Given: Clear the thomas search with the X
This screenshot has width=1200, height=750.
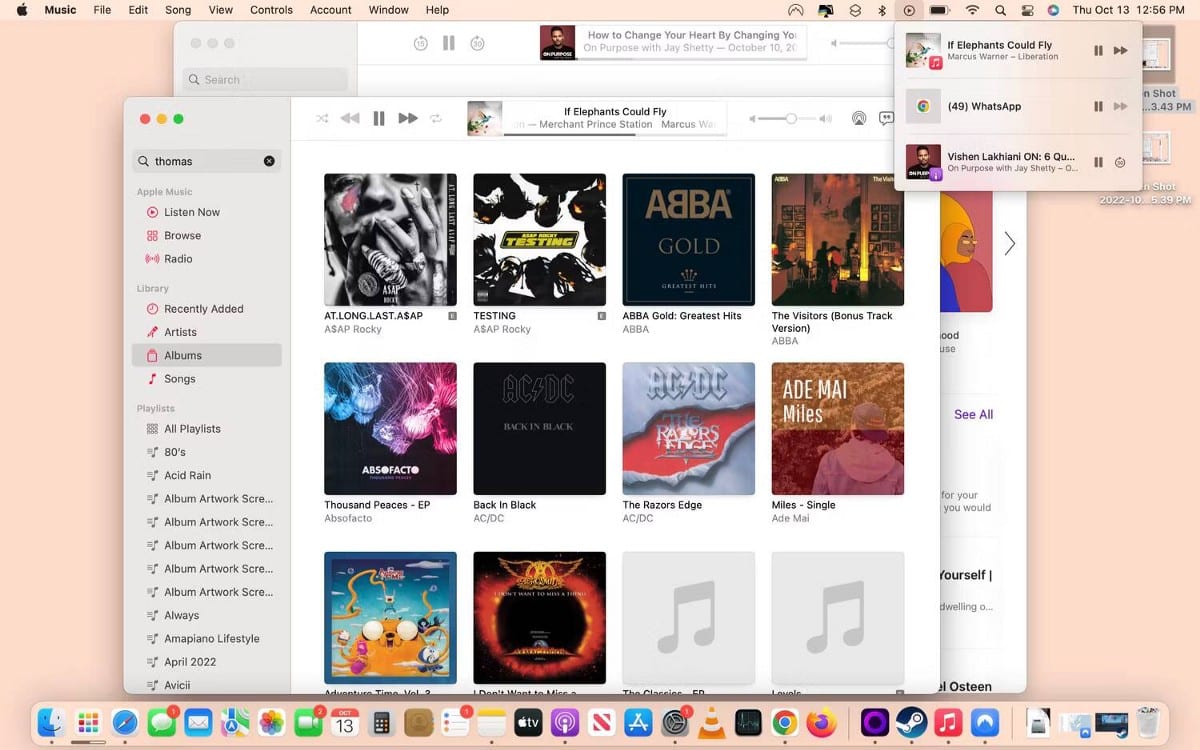Looking at the screenshot, I should tap(268, 160).
